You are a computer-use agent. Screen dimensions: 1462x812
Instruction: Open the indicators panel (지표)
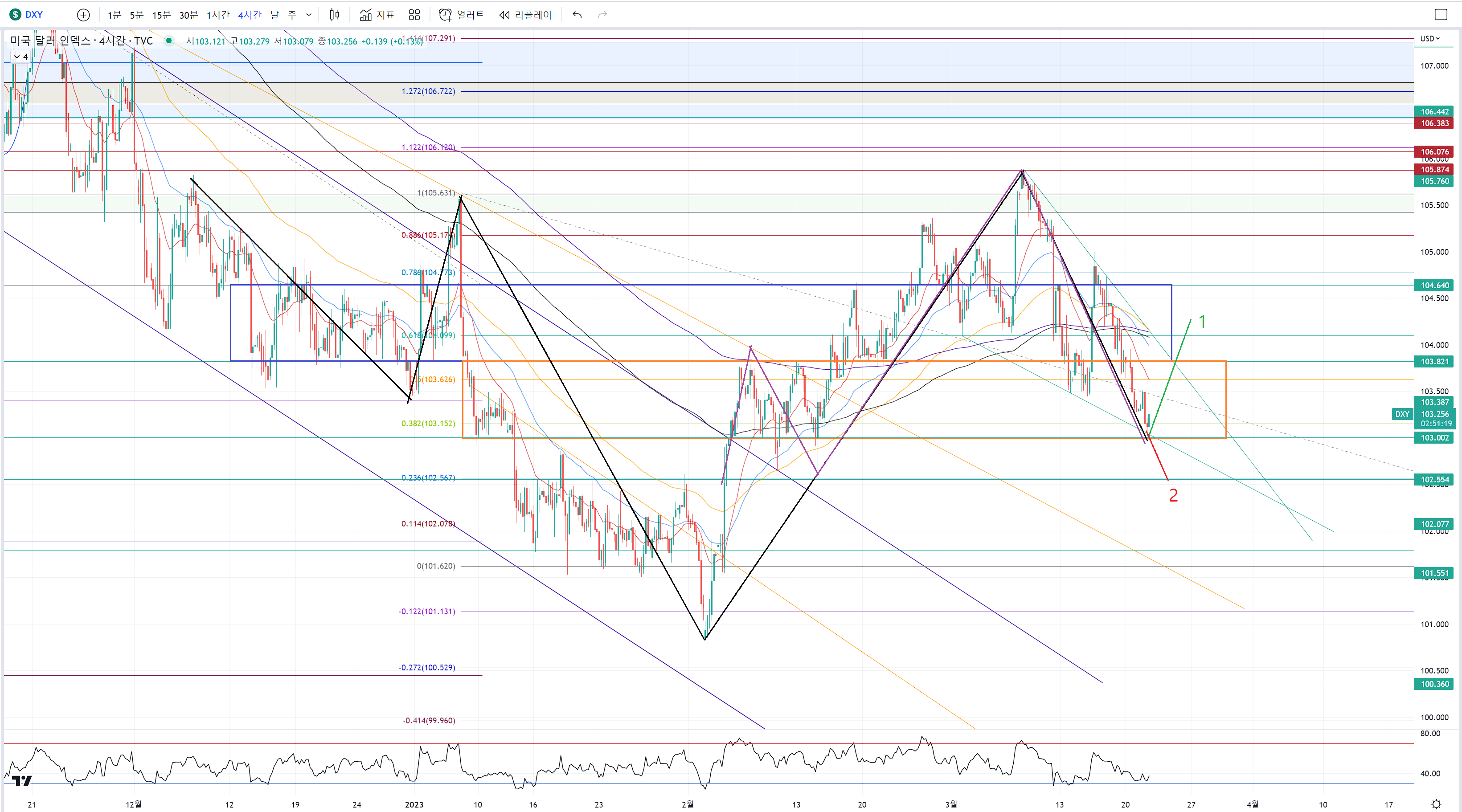[x=377, y=15]
